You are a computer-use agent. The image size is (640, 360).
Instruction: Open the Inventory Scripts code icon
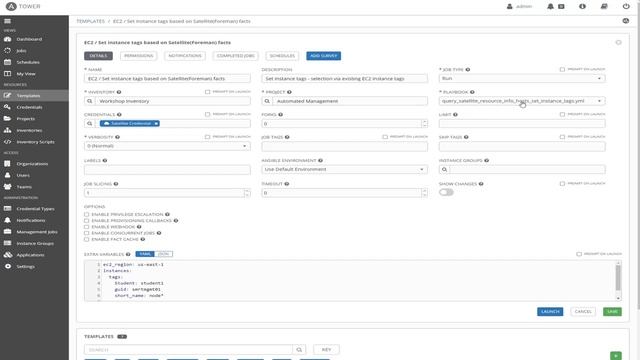click(x=7, y=142)
